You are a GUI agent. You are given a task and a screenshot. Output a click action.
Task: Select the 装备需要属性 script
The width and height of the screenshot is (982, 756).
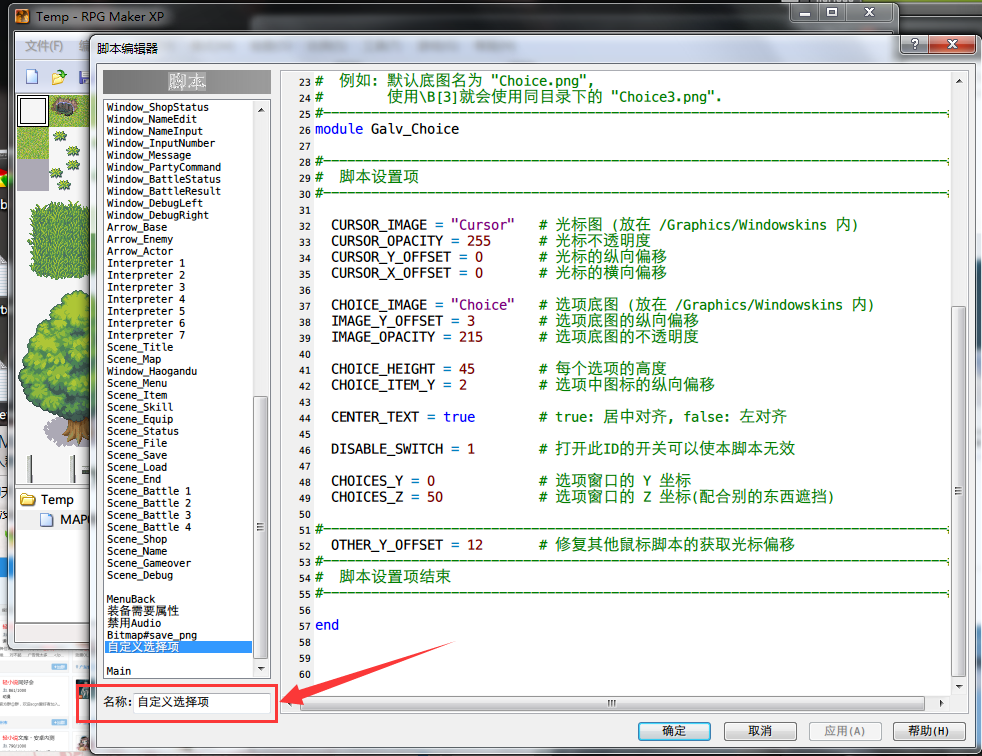click(x=143, y=611)
